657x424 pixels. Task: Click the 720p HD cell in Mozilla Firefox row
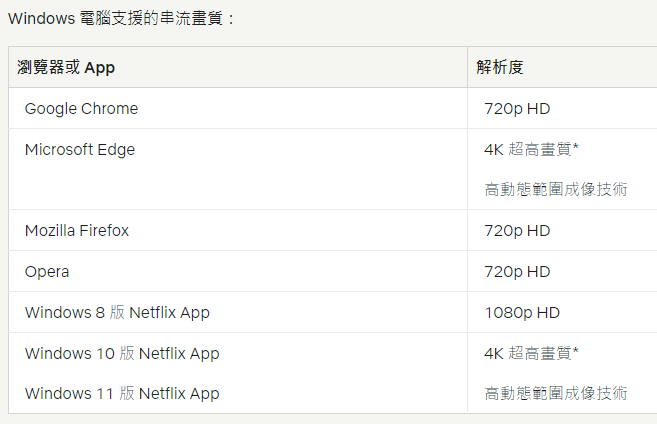click(x=562, y=230)
